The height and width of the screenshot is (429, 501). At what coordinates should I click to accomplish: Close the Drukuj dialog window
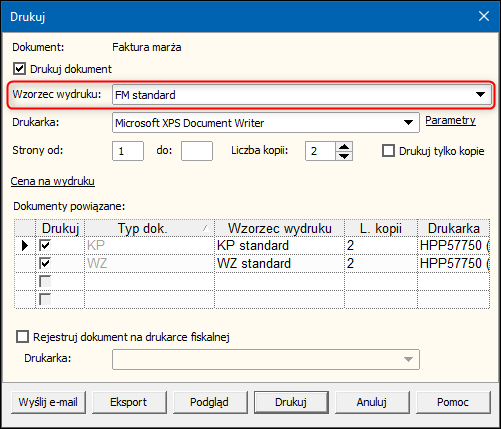[x=484, y=16]
